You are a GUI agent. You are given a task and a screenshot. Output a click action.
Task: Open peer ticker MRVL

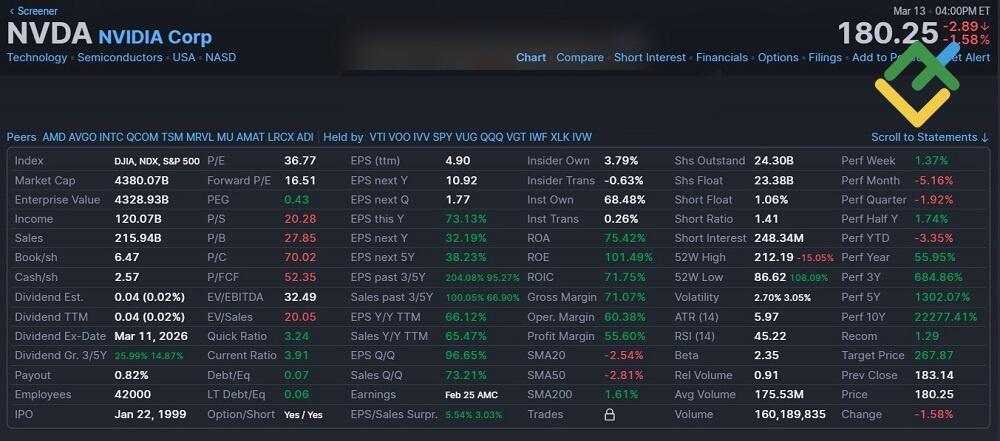pos(200,137)
